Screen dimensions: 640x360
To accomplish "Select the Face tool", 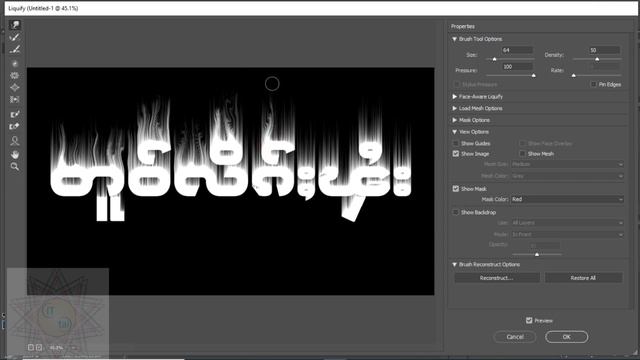I will coord(15,141).
